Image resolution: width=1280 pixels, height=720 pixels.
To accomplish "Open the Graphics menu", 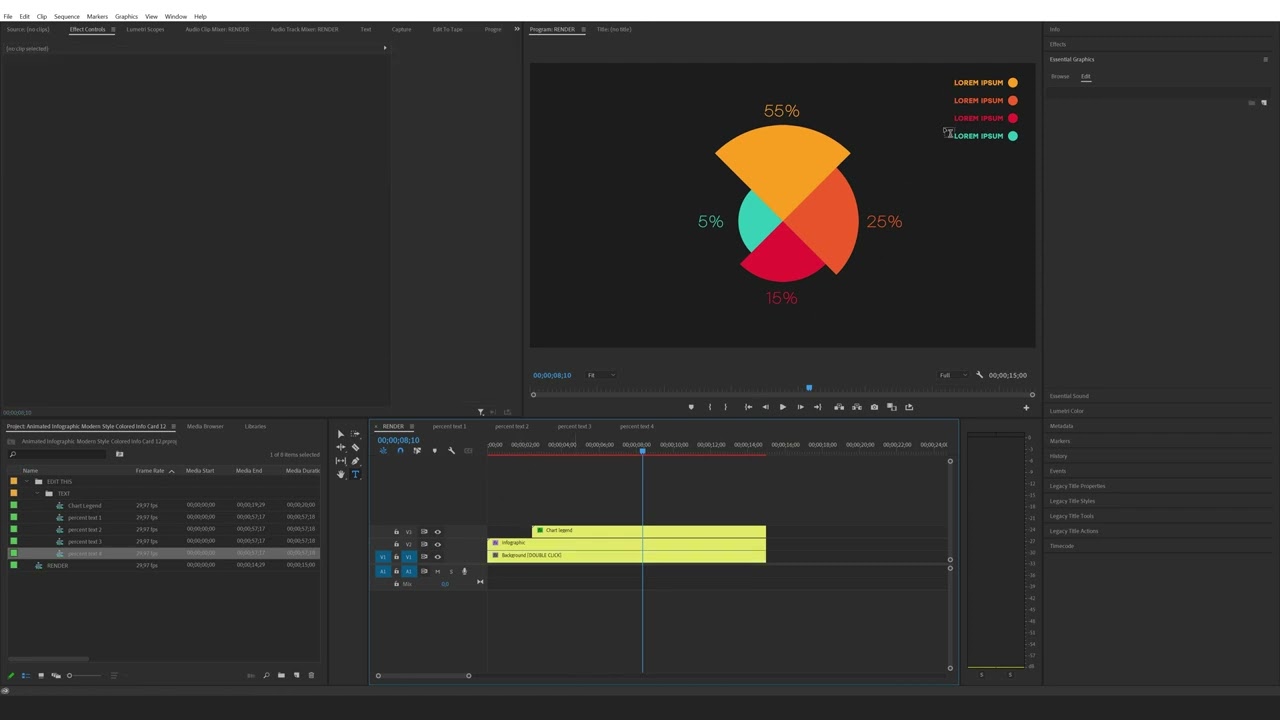I will pyautogui.click(x=126, y=16).
